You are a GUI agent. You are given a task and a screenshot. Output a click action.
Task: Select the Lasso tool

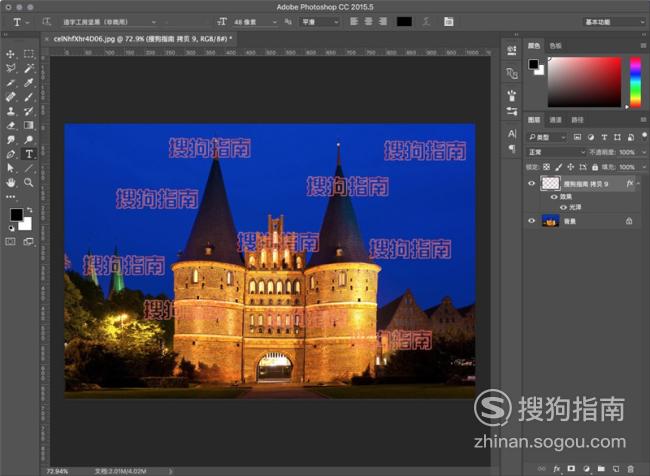pyautogui.click(x=10, y=68)
